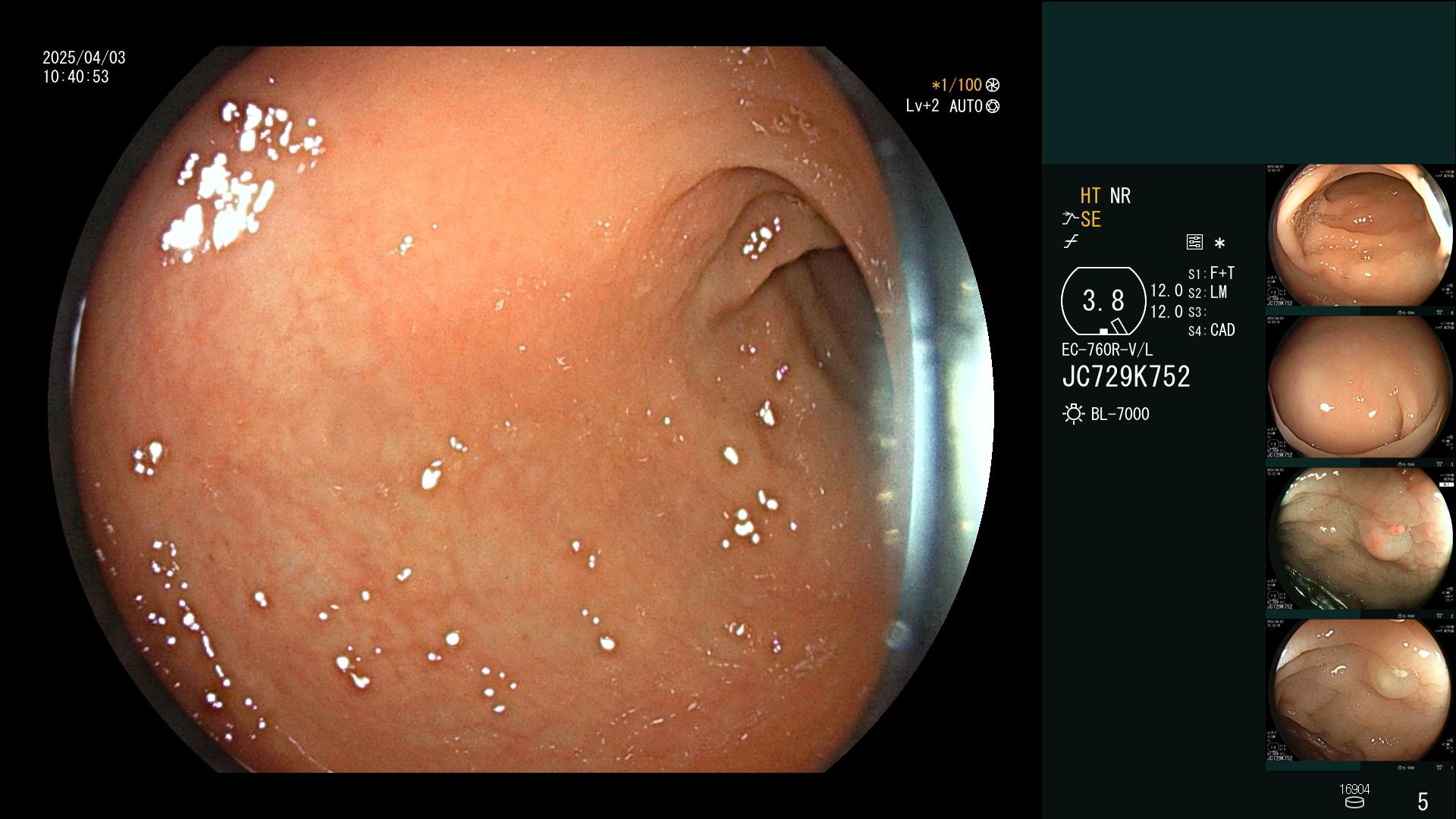Click the scope tip diagram showing 3.8
Screen dimensions: 1456x819
pyautogui.click(x=1103, y=301)
